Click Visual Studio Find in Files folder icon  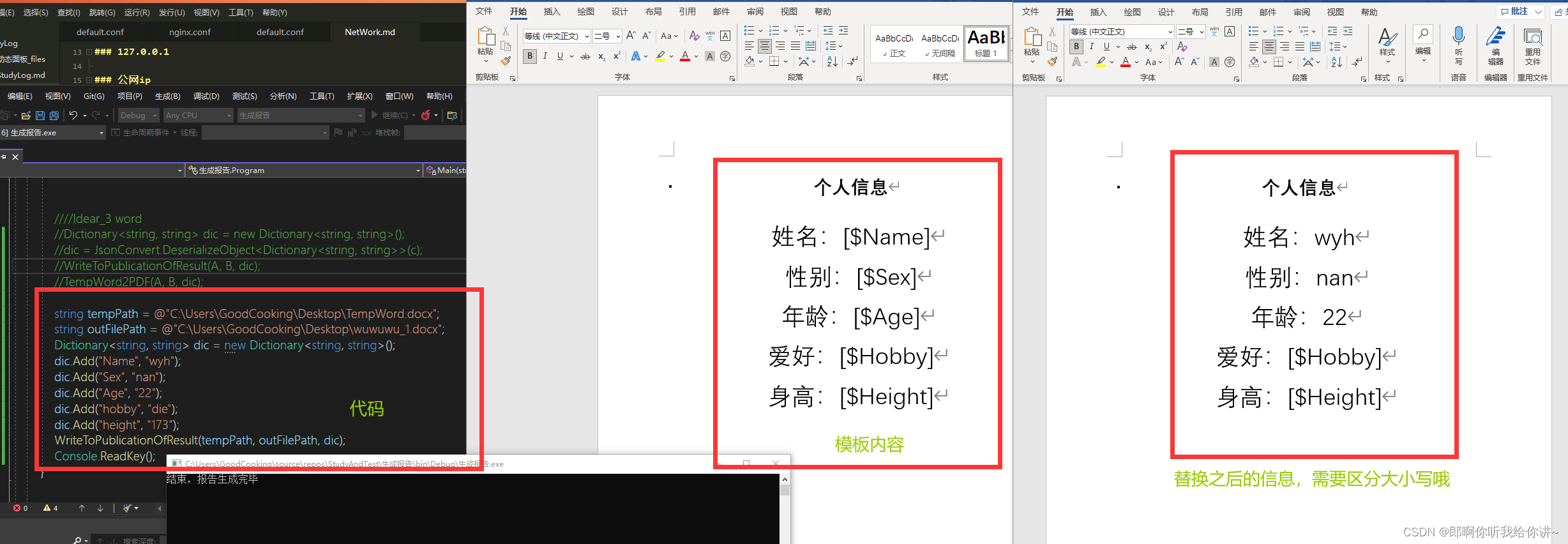pos(452,116)
